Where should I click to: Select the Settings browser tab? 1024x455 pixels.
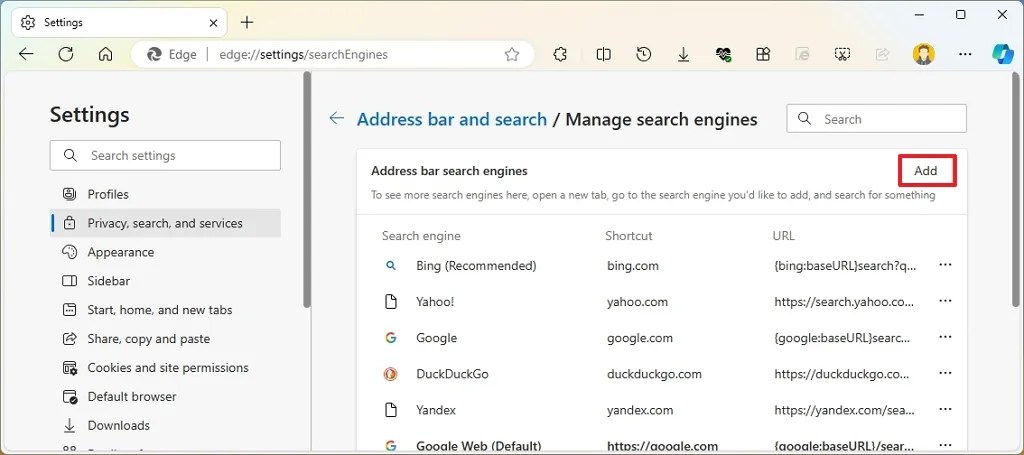tap(120, 23)
